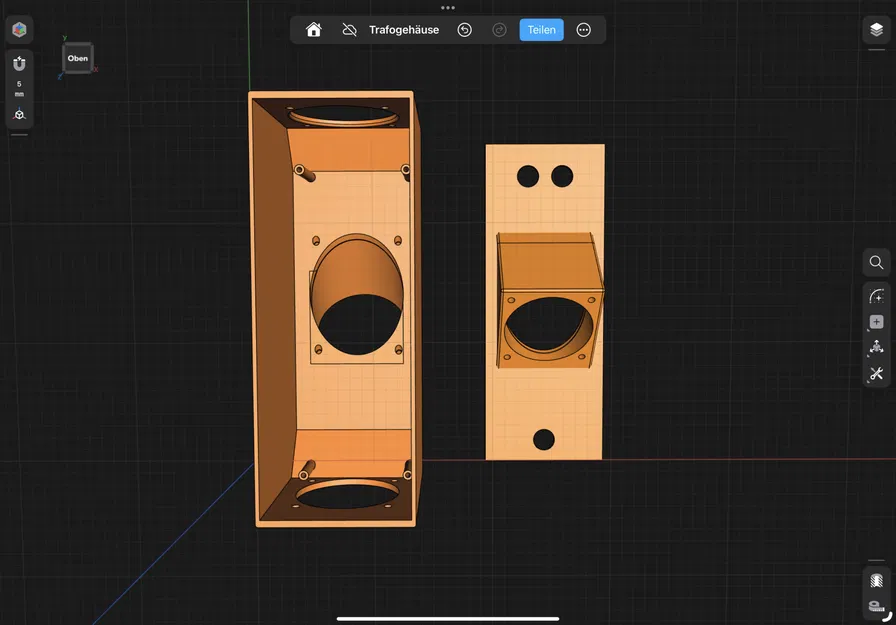
Task: Undo the last action
Action: coord(465,30)
